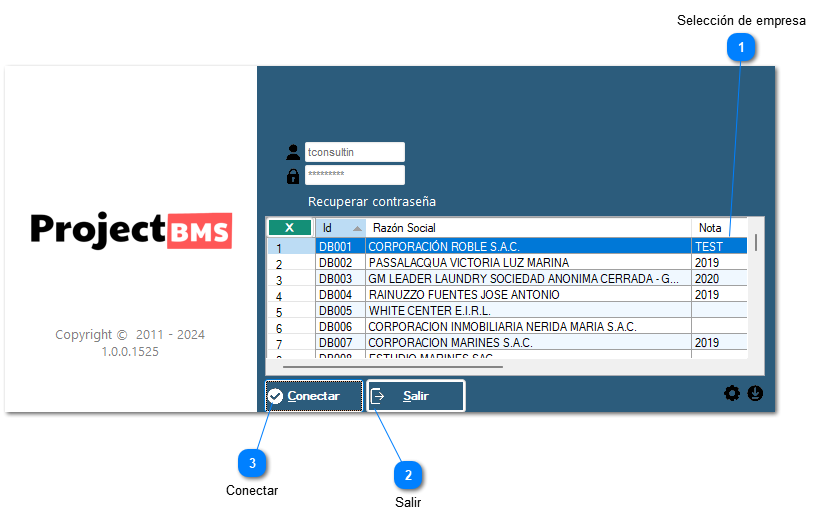
Task: Click the DB004 Id cell
Action: (x=341, y=294)
